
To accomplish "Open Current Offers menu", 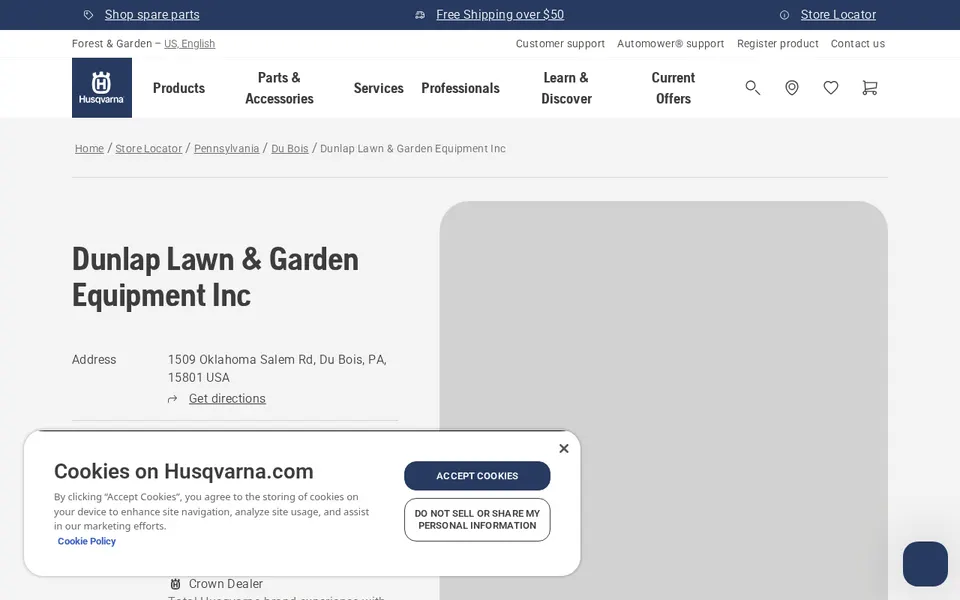I will tap(673, 88).
